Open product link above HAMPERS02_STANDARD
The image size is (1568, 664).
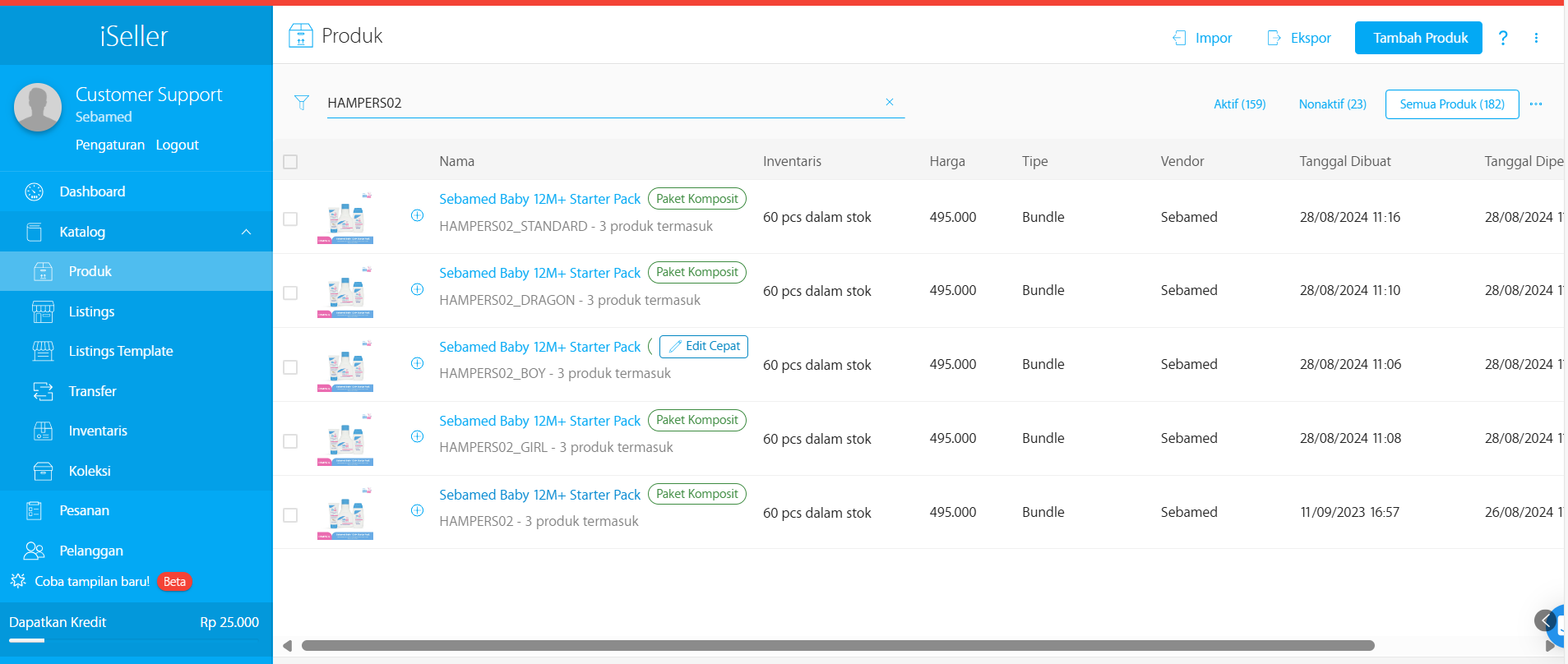539,199
